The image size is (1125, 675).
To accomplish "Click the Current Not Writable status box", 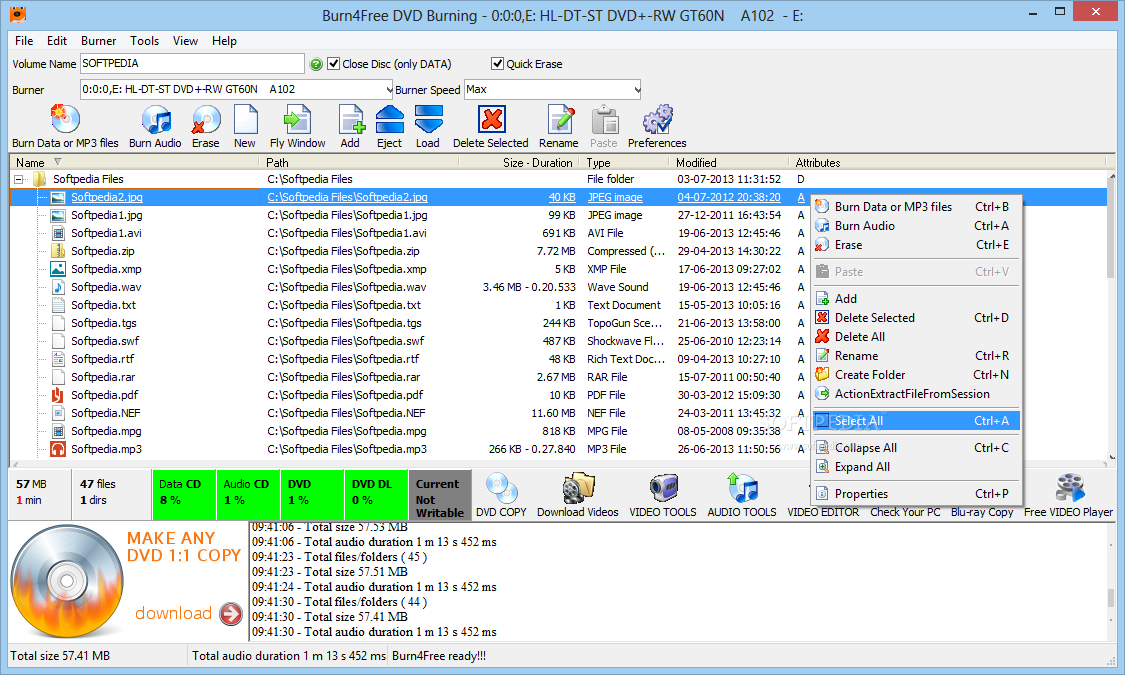I will point(440,494).
